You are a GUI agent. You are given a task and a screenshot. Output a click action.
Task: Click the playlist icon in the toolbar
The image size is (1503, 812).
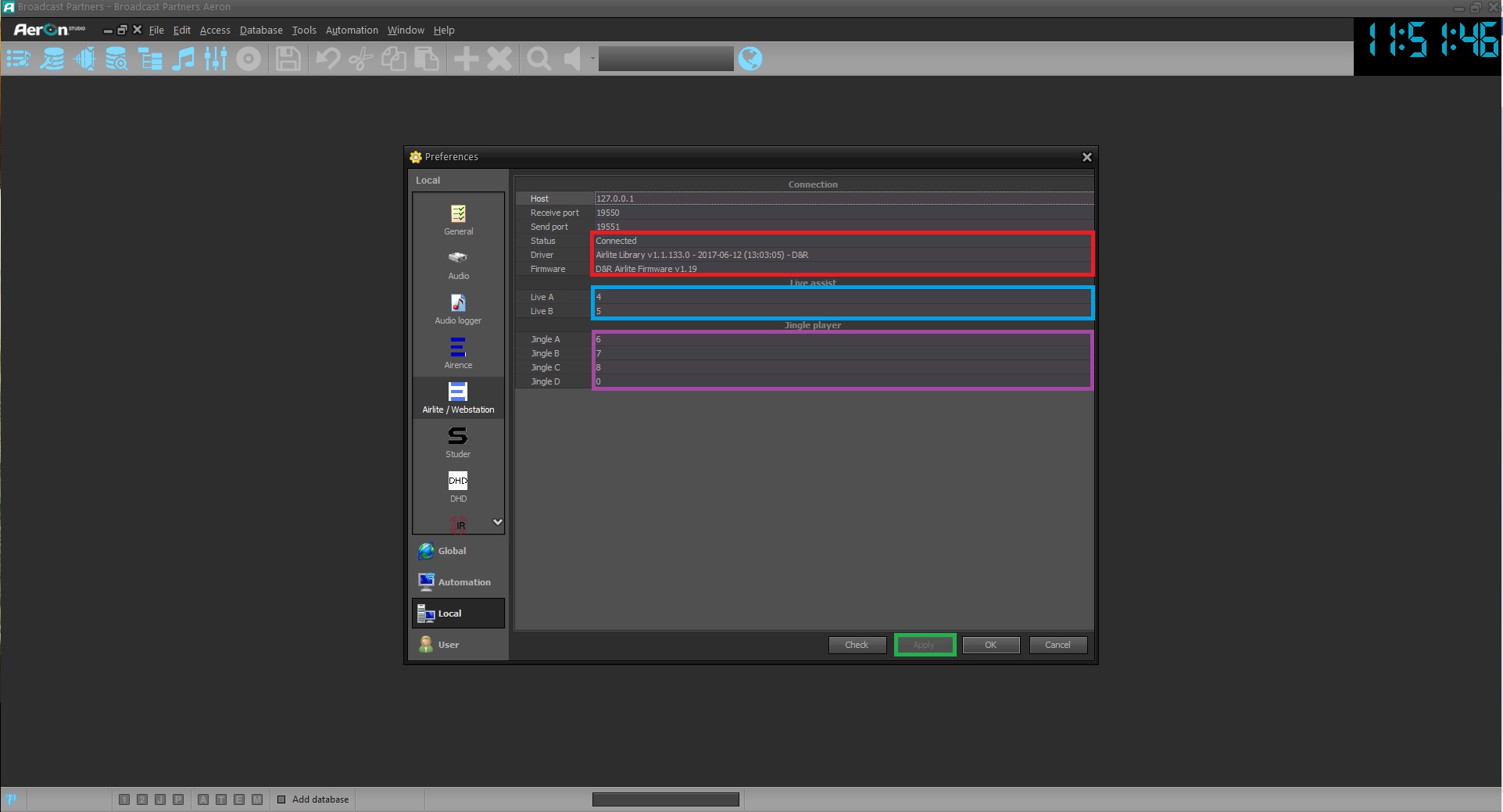tap(18, 59)
